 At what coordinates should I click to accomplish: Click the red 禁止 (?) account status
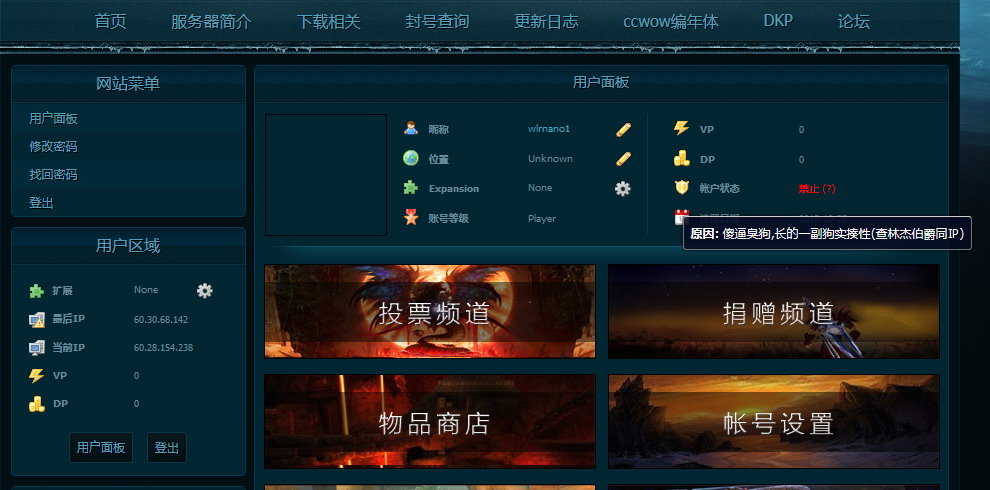(x=816, y=188)
